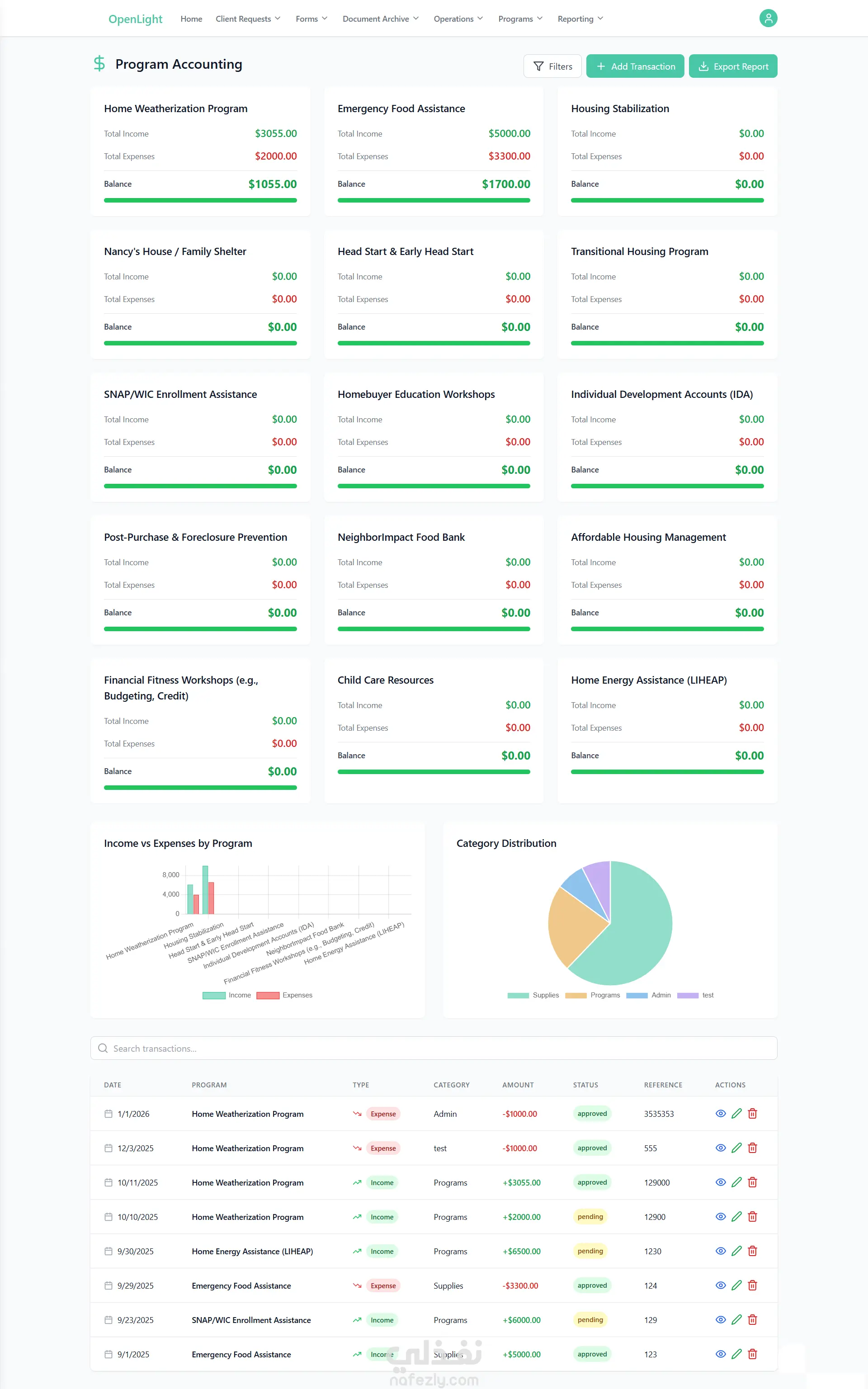The height and width of the screenshot is (1389, 868).
Task: View the transaction with reference 123
Action: point(721,1354)
